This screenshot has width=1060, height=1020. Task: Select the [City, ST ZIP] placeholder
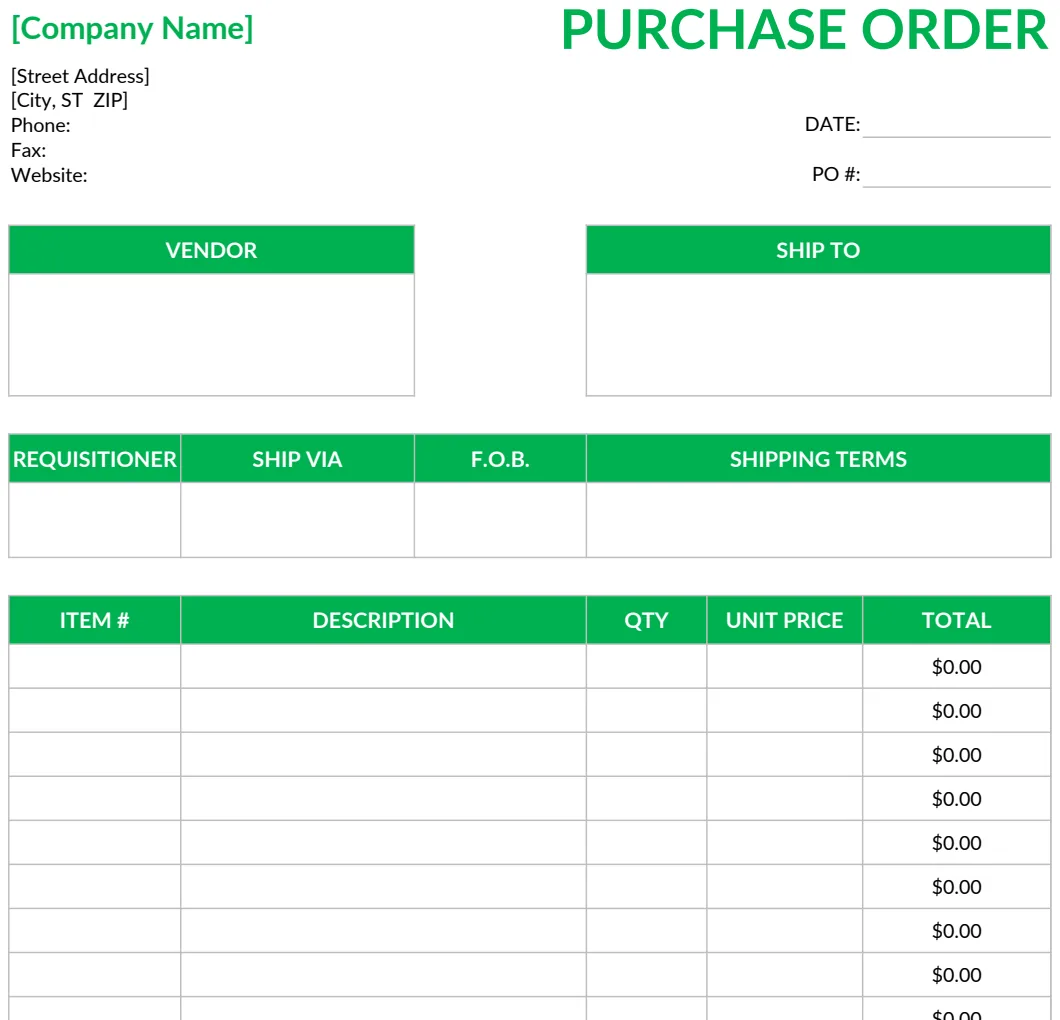69,100
